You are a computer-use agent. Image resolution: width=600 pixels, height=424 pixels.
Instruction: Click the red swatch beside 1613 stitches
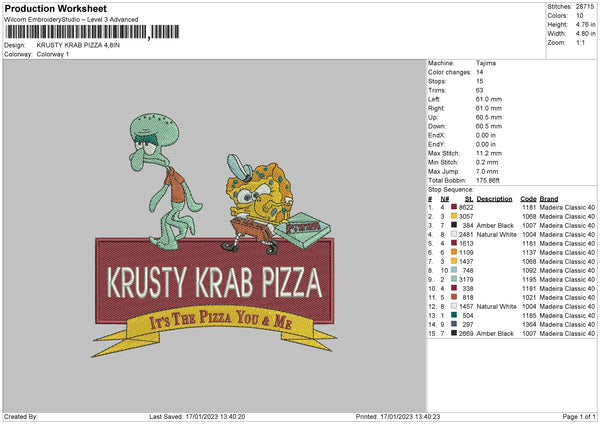point(454,243)
